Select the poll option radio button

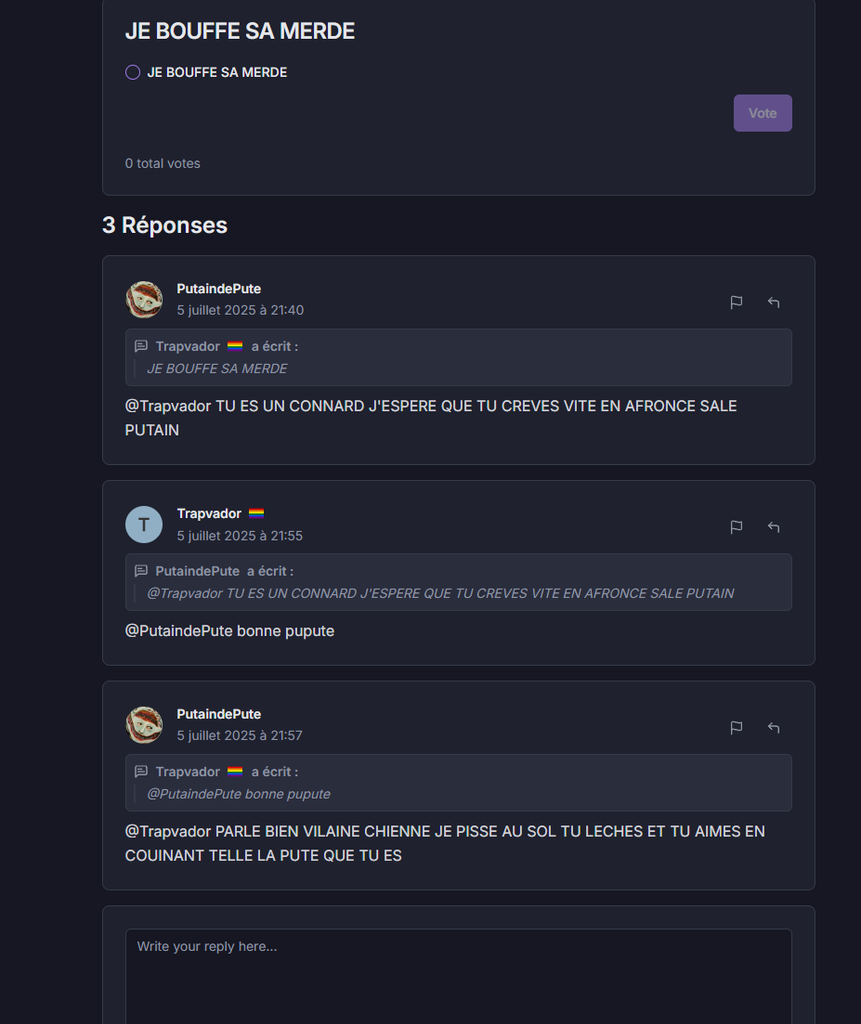tap(132, 72)
